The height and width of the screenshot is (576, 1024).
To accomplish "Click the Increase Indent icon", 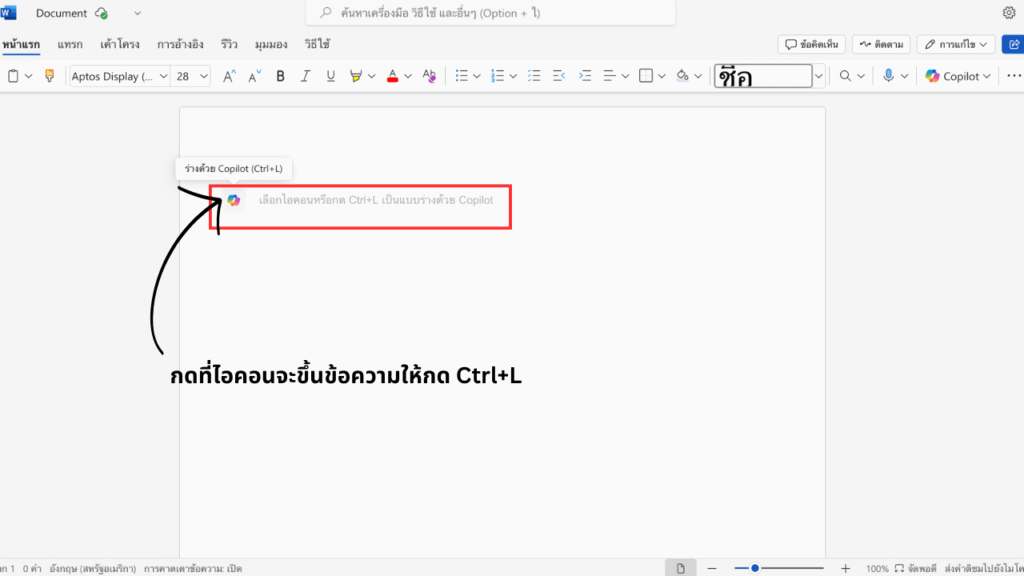I will (x=585, y=76).
